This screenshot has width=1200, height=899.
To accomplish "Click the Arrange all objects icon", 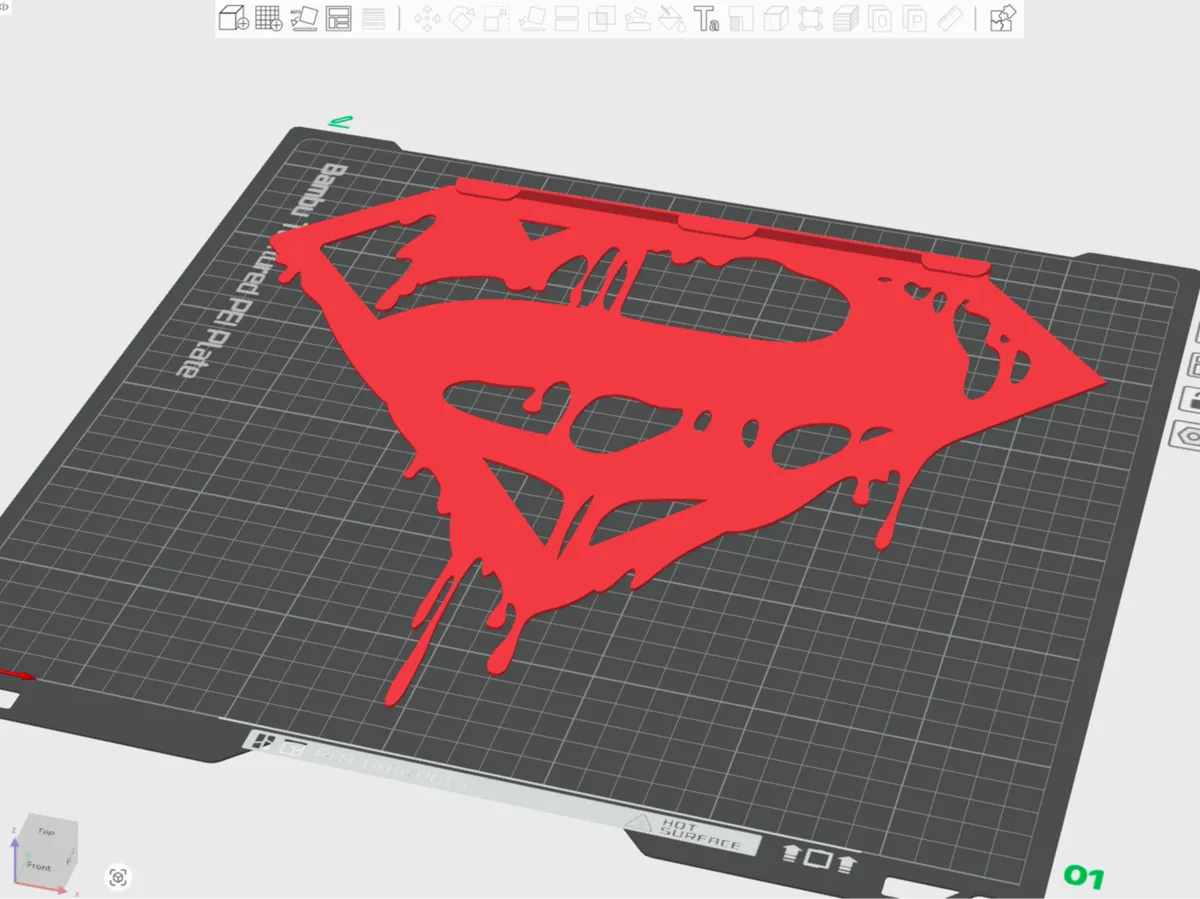I will tap(339, 18).
